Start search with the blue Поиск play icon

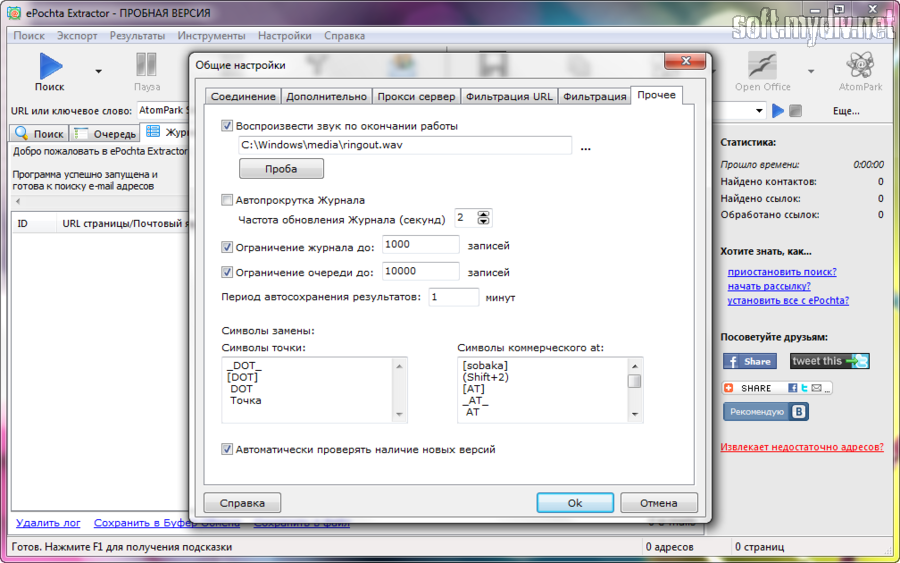51,66
